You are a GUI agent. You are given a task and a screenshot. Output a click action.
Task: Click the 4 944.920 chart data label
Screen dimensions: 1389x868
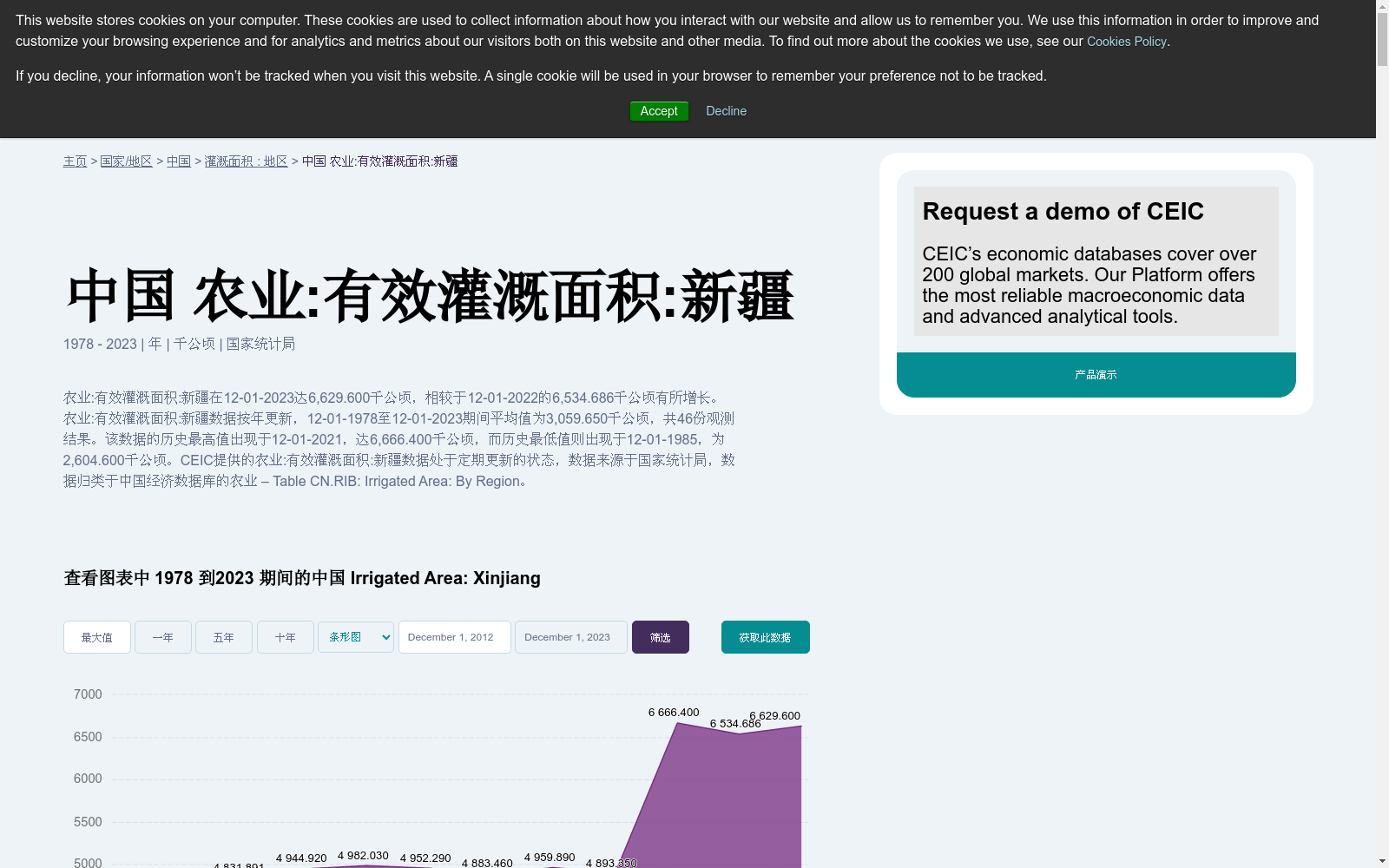(x=301, y=858)
